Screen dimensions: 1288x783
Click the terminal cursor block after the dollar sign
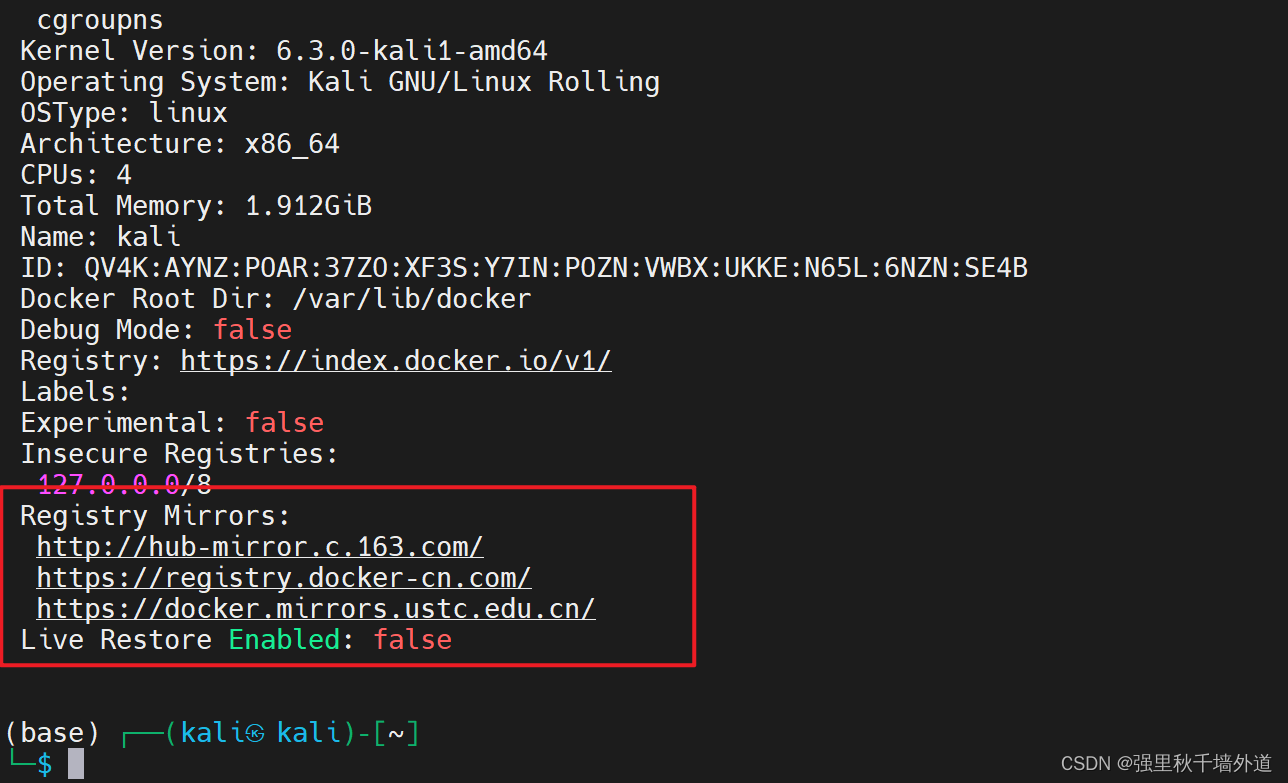point(76,765)
